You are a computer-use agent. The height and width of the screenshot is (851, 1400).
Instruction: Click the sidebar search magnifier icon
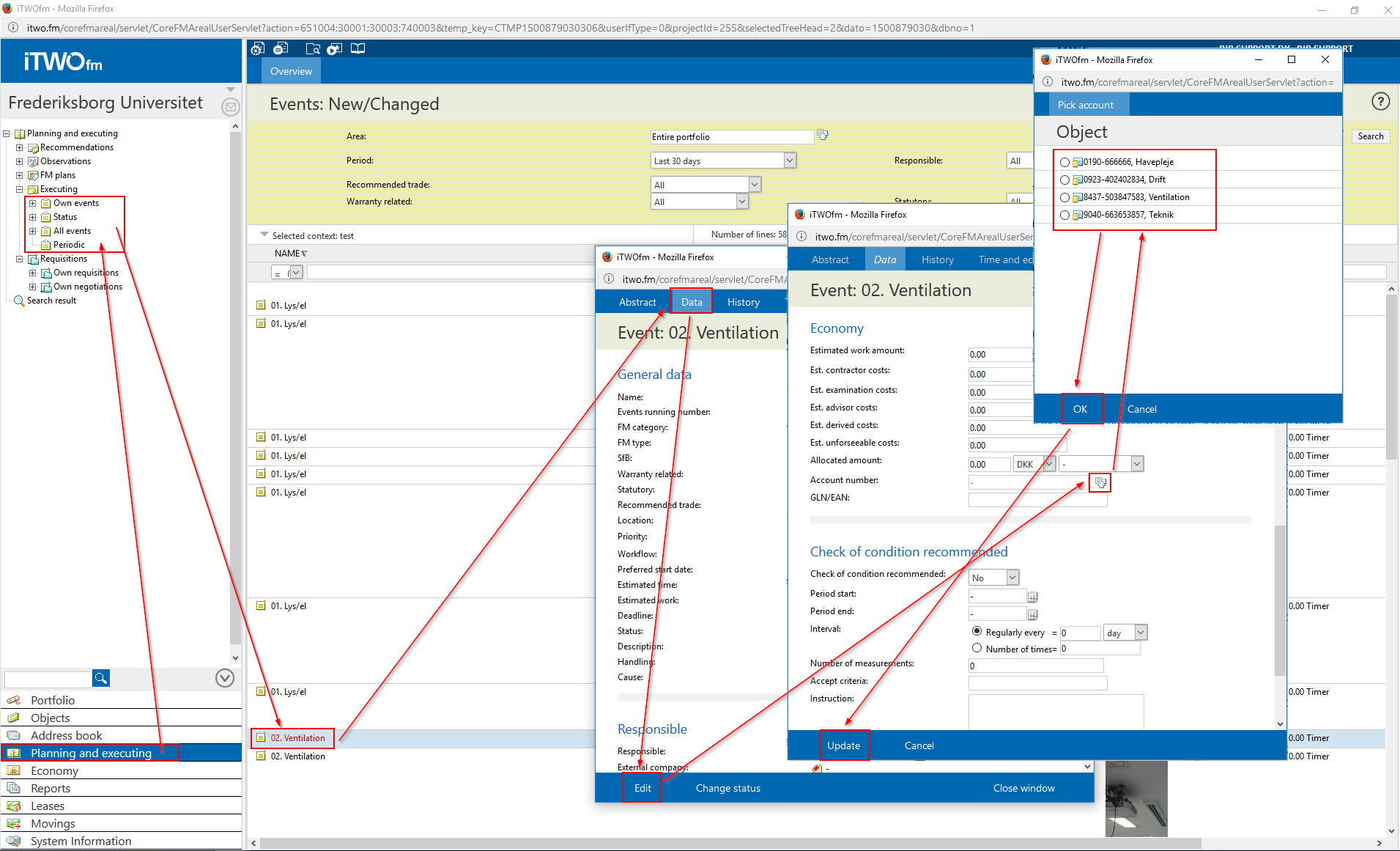(101, 678)
